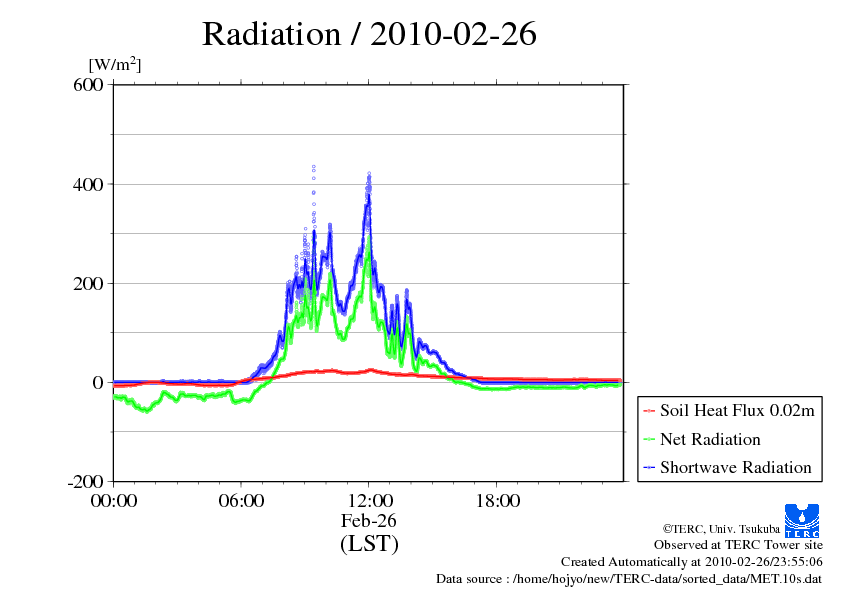This screenshot has height=595, width=842.
Task: Click the 'Created Automatically at' timestamp line
Action: tap(692, 562)
